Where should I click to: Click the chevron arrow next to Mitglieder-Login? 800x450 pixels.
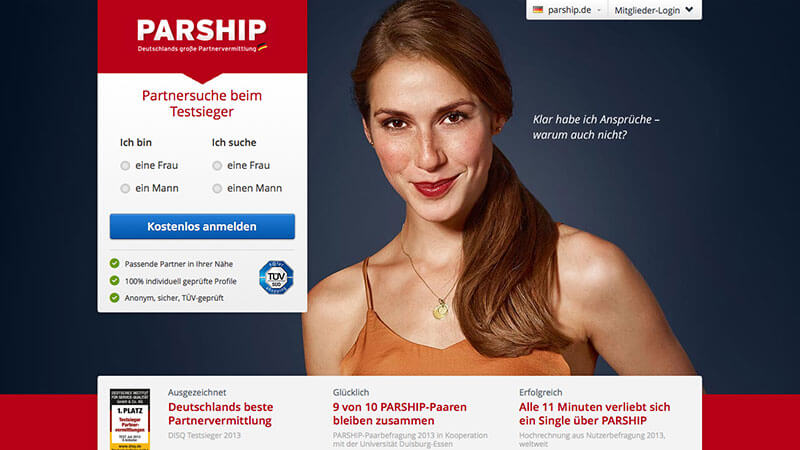pyautogui.click(x=689, y=10)
